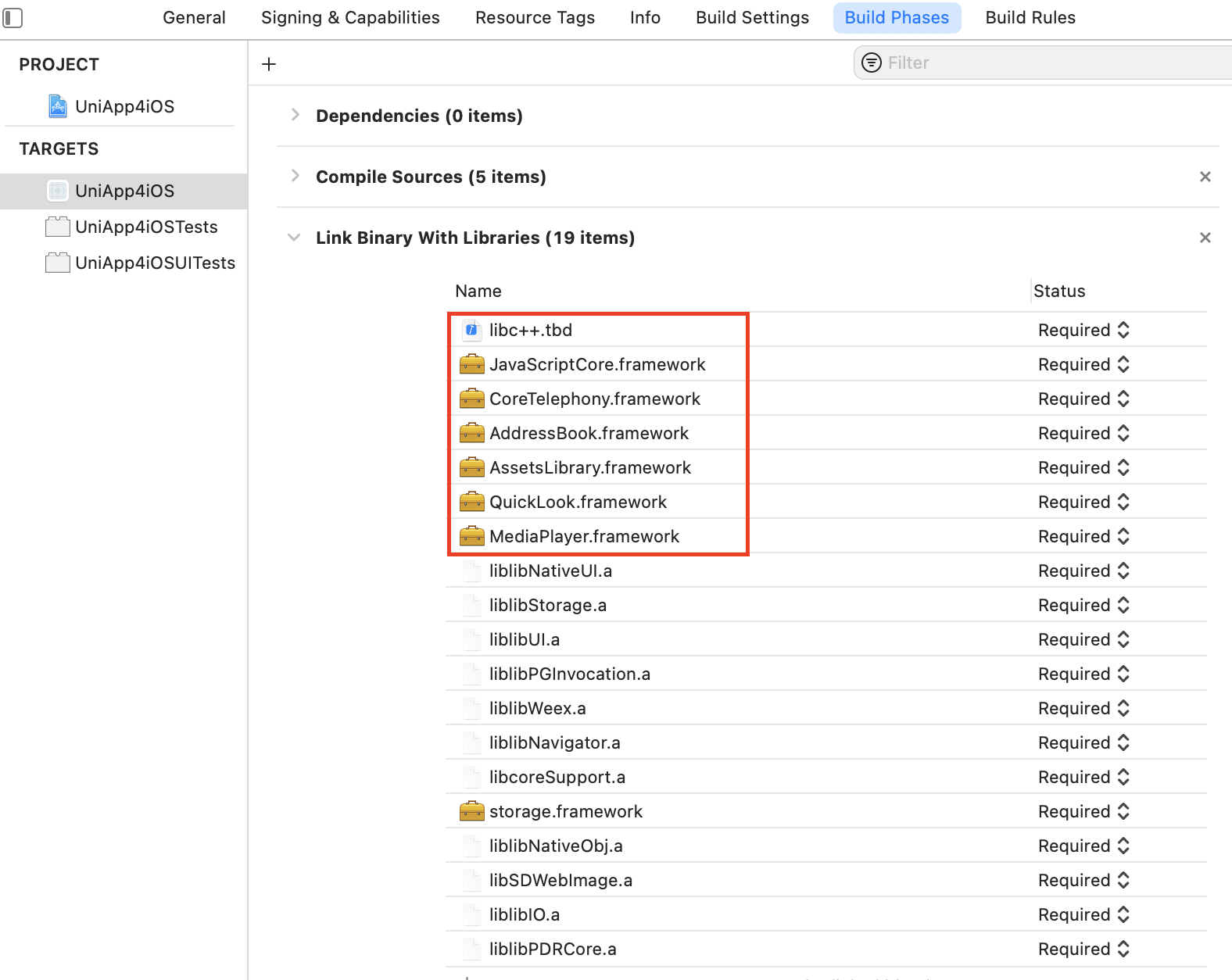The width and height of the screenshot is (1232, 980).
Task: Change Required status for liblibWeex.a
Action: 1083,708
